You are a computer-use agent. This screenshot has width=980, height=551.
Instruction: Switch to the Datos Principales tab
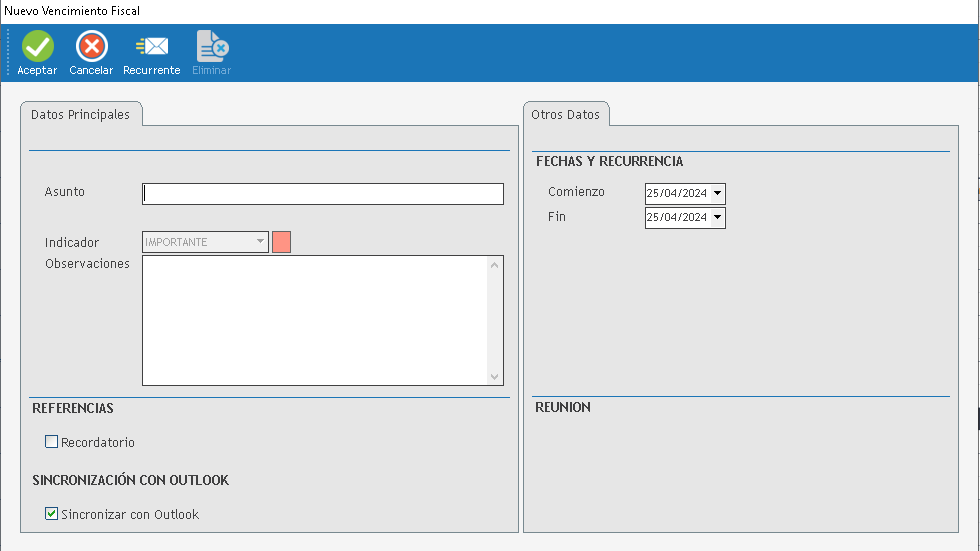81,115
